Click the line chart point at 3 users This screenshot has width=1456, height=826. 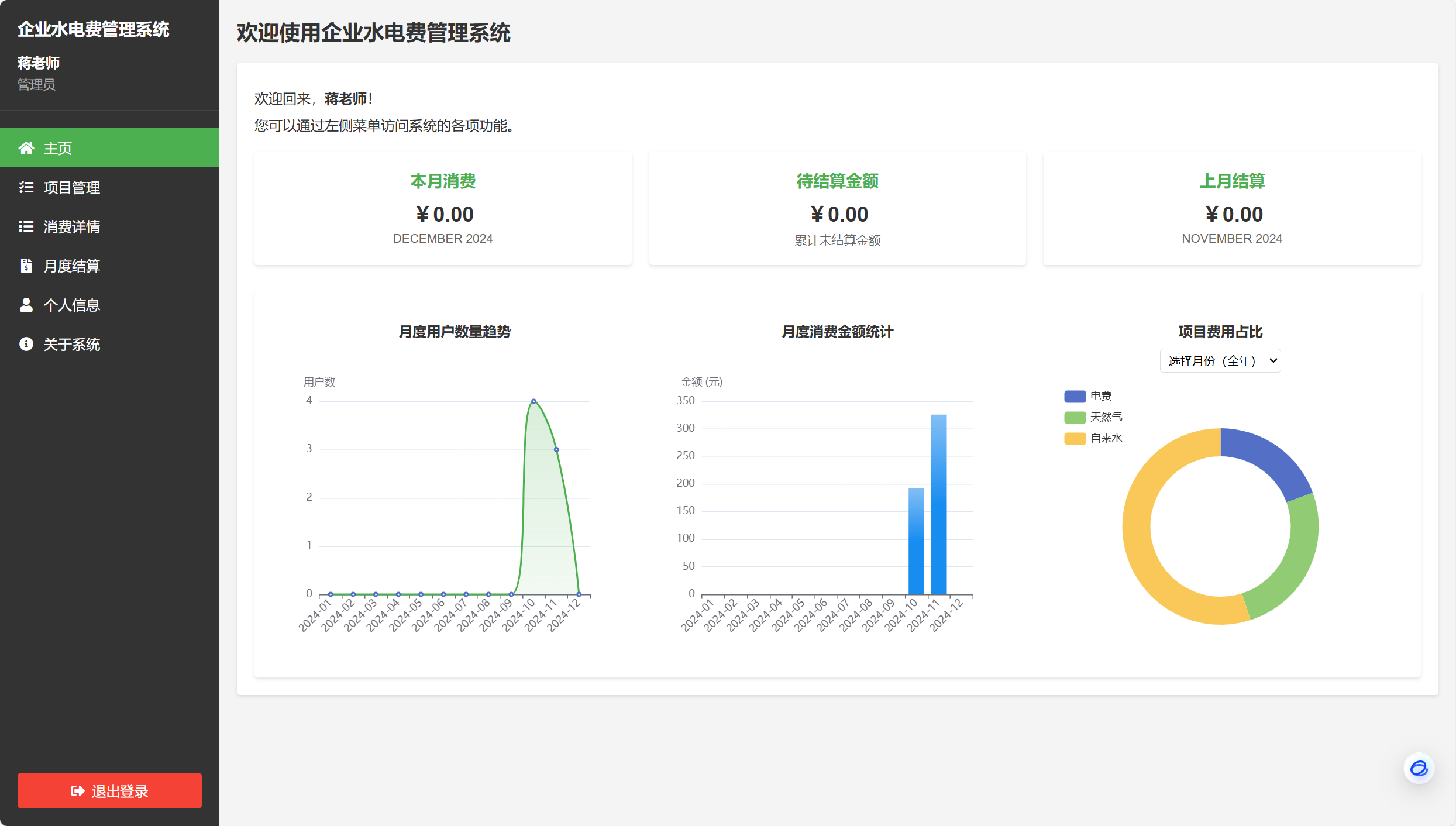[556, 450]
